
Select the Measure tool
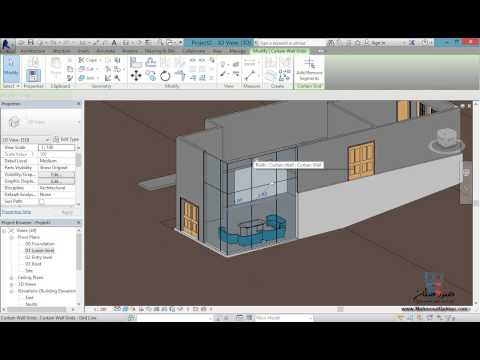250,75
